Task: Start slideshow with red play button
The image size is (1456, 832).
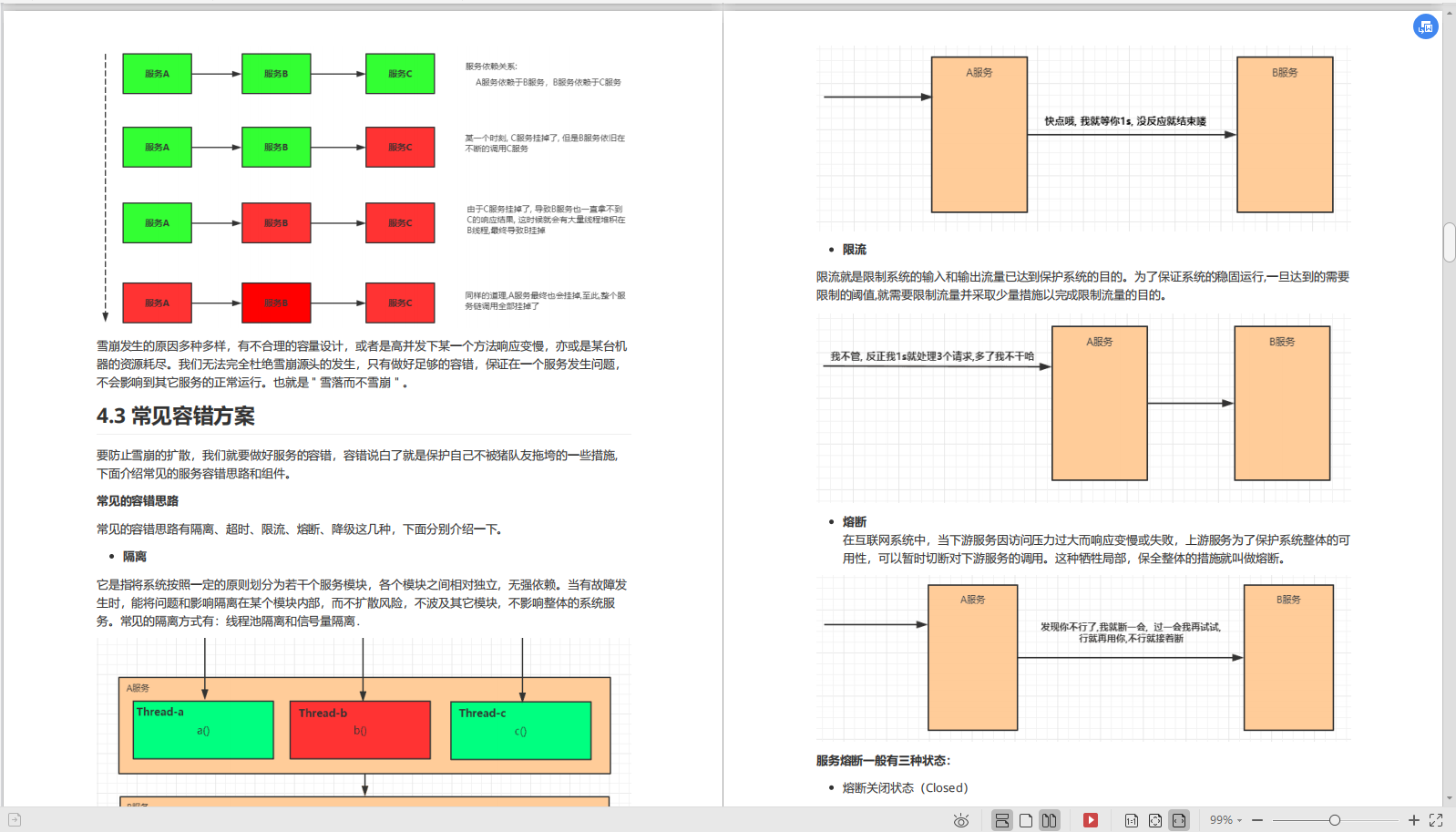Action: [1090, 820]
